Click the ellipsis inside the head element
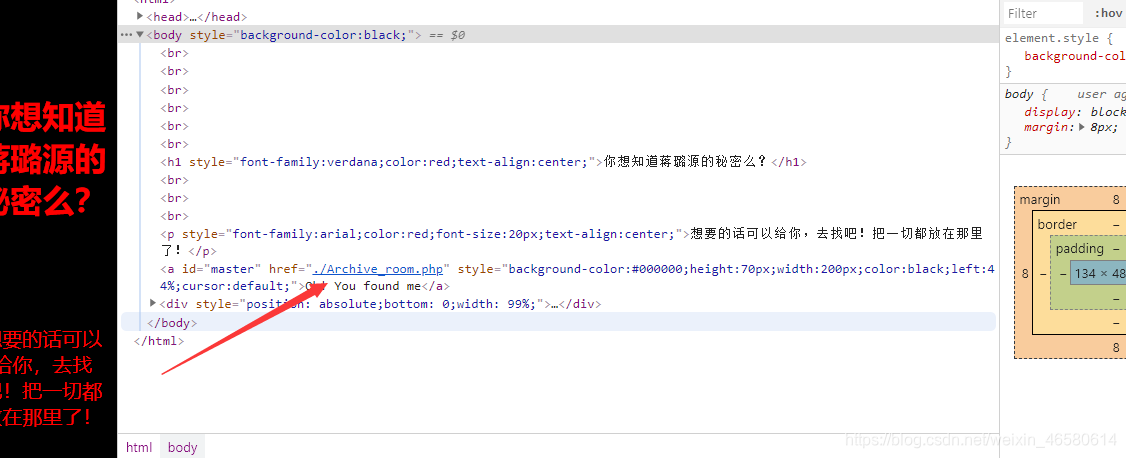This screenshot has width=1126, height=458. (x=193, y=17)
